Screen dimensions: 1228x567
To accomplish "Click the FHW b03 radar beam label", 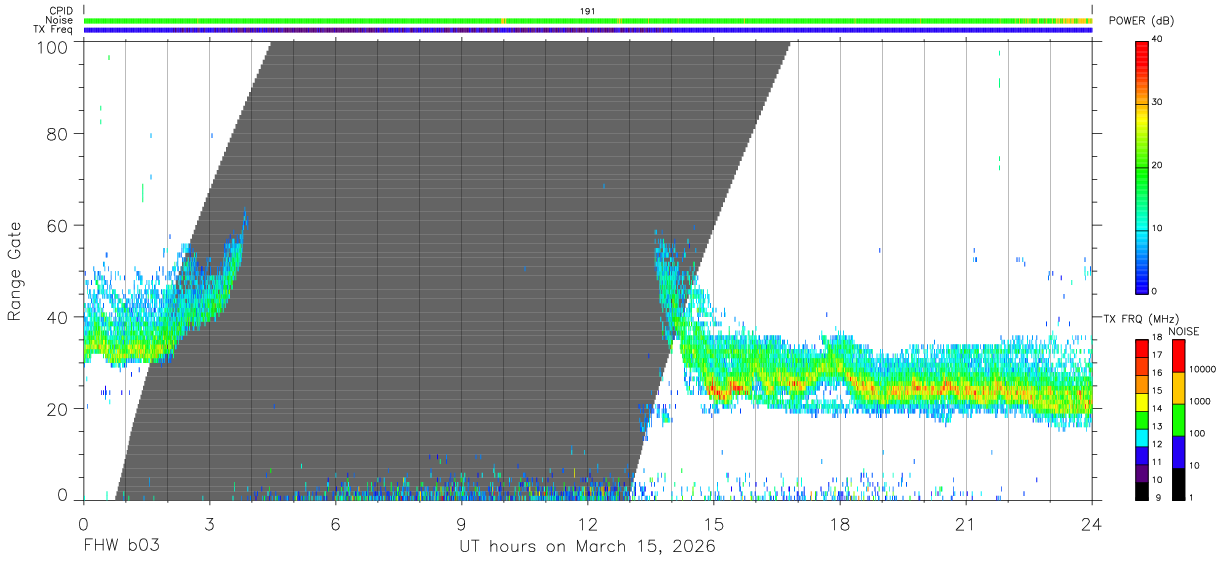I will pos(122,547).
